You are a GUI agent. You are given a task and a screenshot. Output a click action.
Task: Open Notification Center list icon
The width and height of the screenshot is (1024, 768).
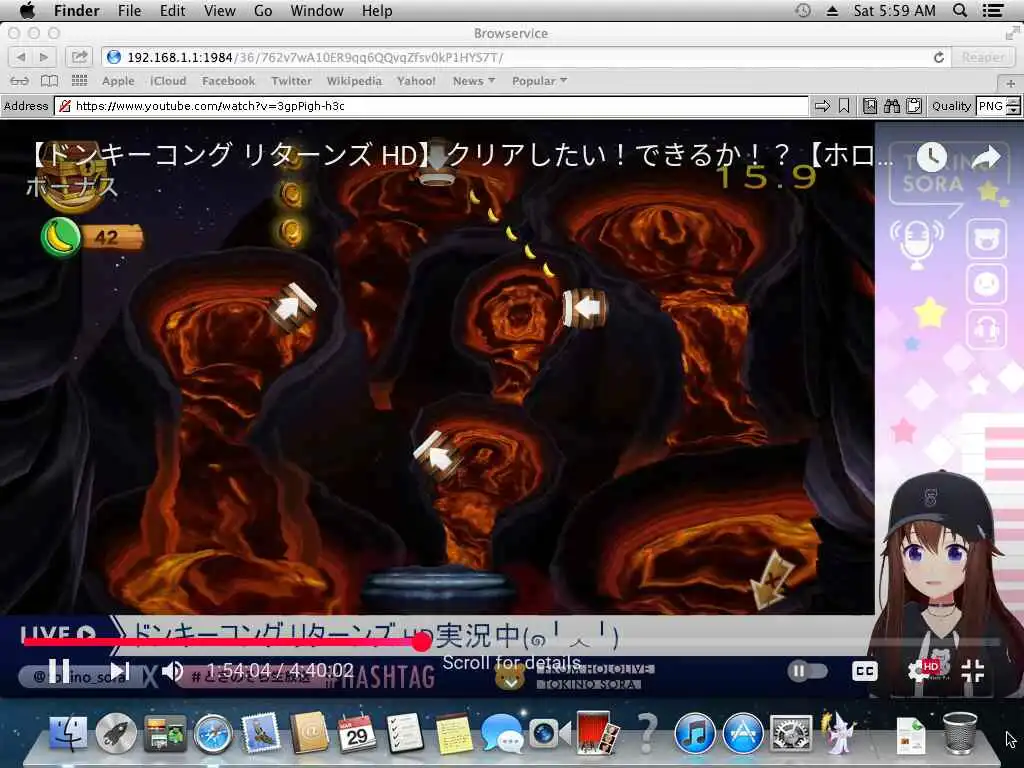(x=993, y=10)
